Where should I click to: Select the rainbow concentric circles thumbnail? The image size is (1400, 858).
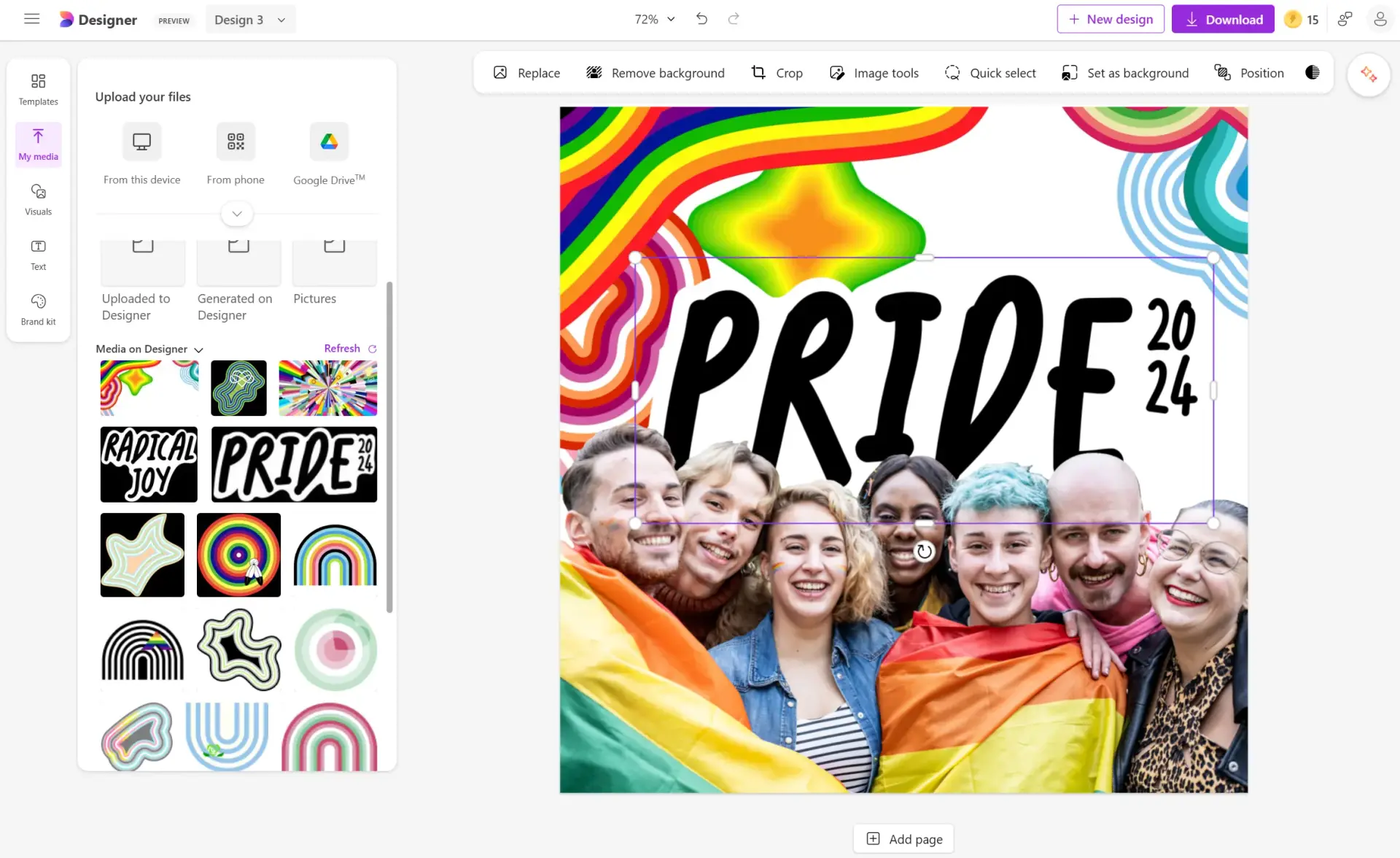(x=238, y=554)
